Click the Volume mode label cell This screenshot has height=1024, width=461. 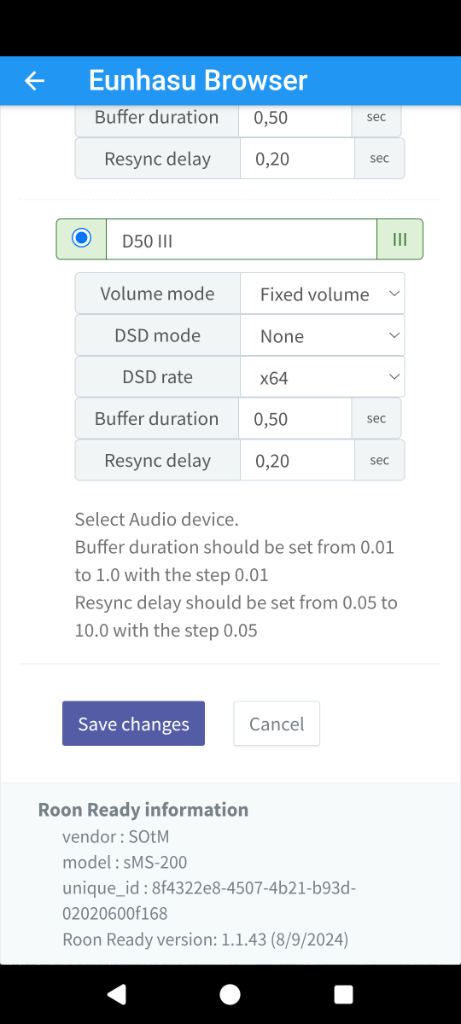pos(157,294)
